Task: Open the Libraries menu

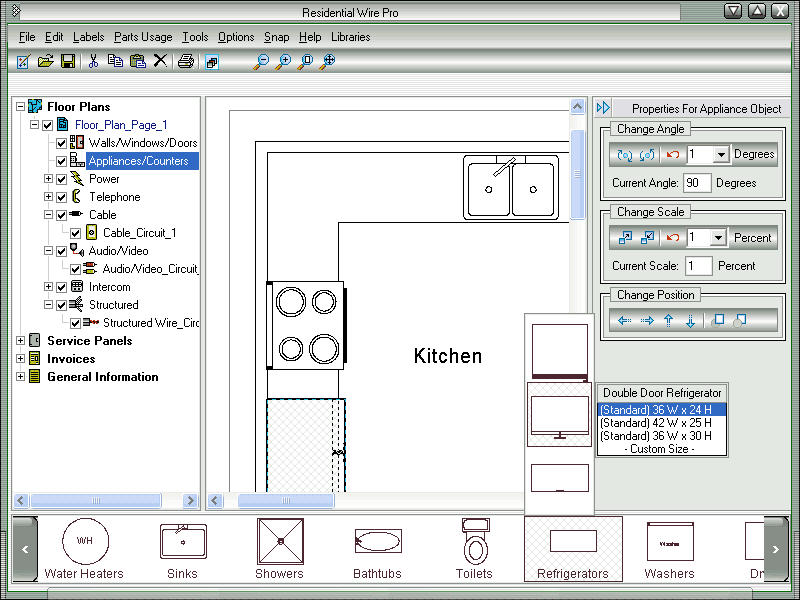Action: [x=350, y=37]
